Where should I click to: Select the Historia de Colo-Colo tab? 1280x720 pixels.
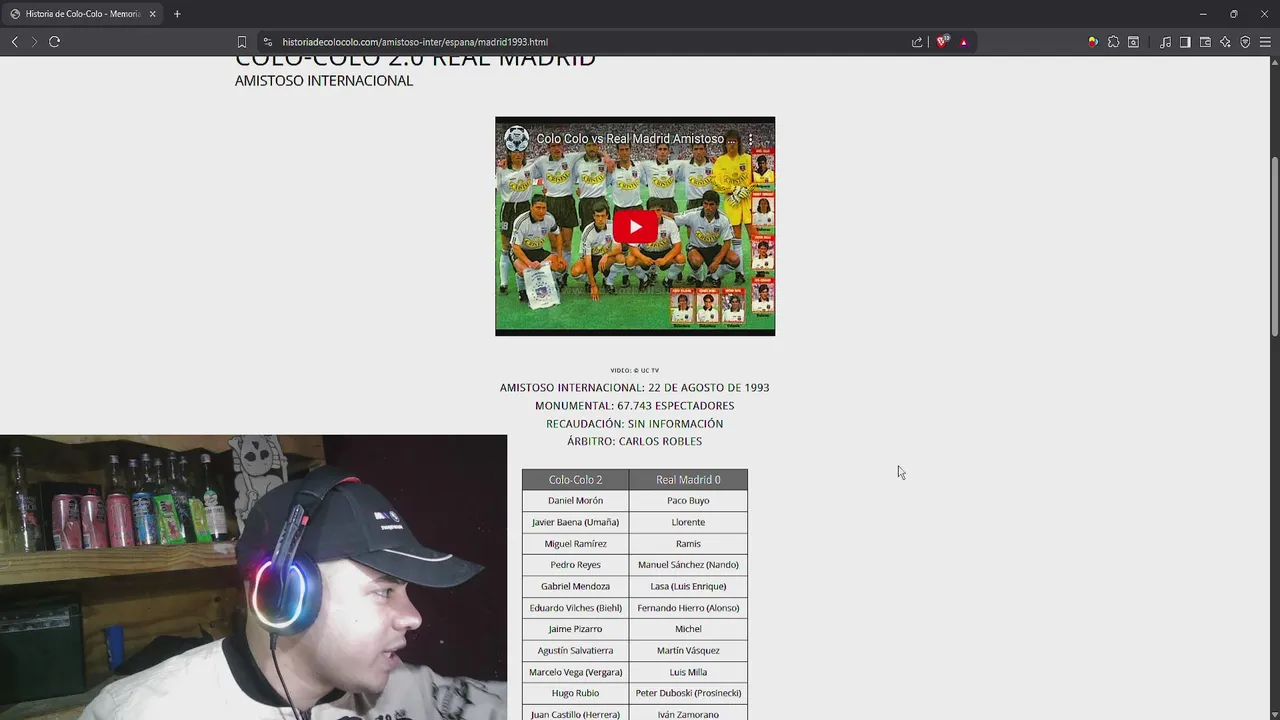pyautogui.click(x=83, y=14)
